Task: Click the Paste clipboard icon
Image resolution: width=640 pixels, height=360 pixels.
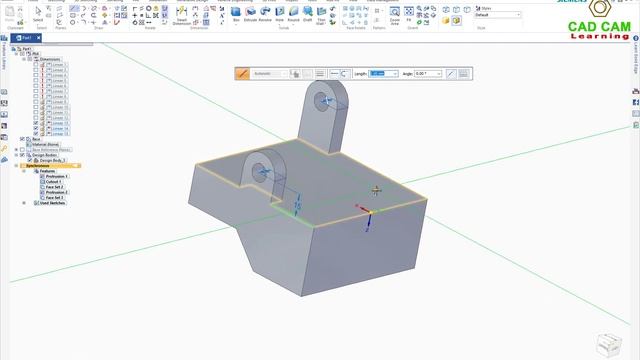Action: pos(9,13)
